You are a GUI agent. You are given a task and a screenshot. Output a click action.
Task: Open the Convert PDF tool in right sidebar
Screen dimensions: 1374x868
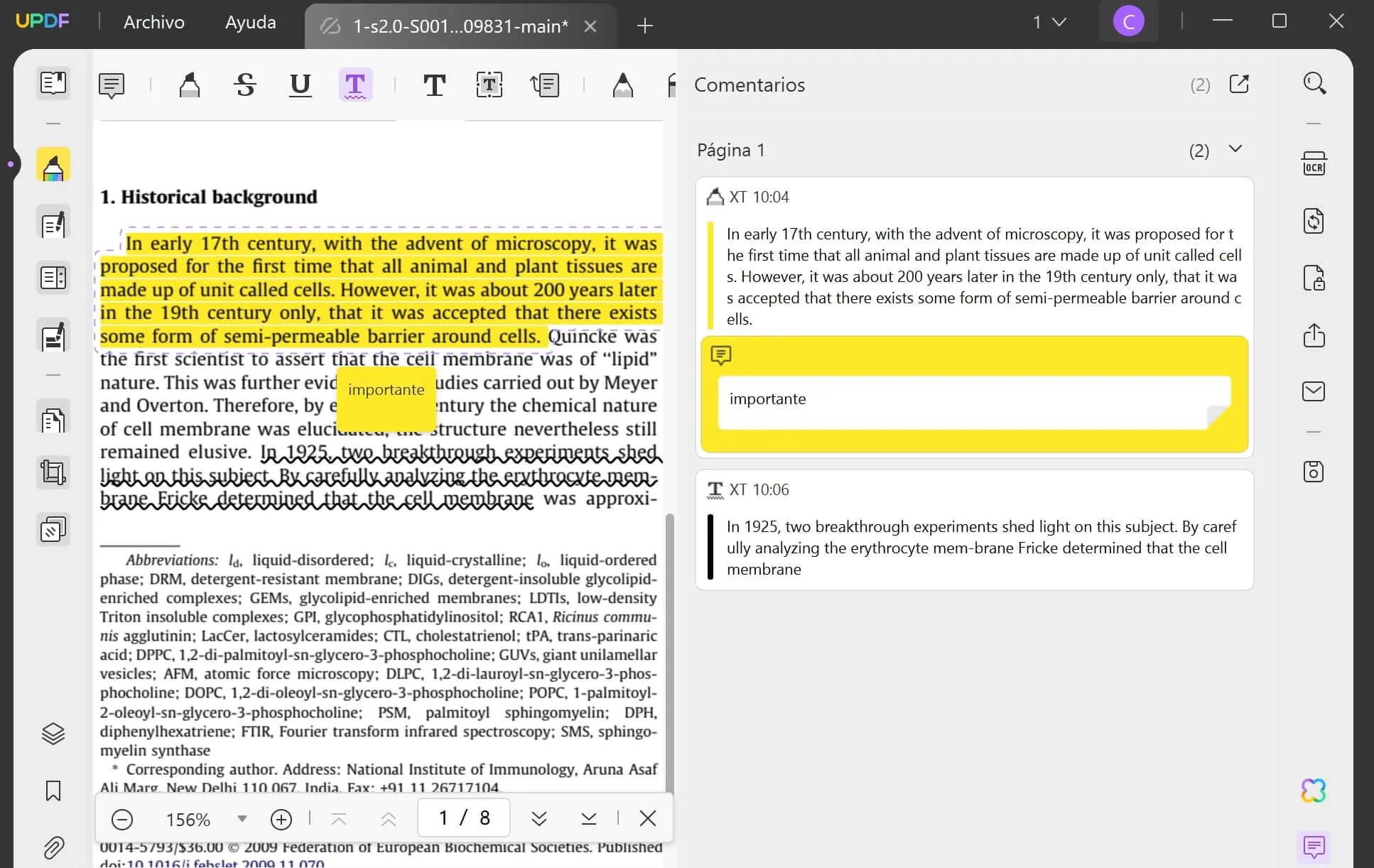pyautogui.click(x=1314, y=221)
